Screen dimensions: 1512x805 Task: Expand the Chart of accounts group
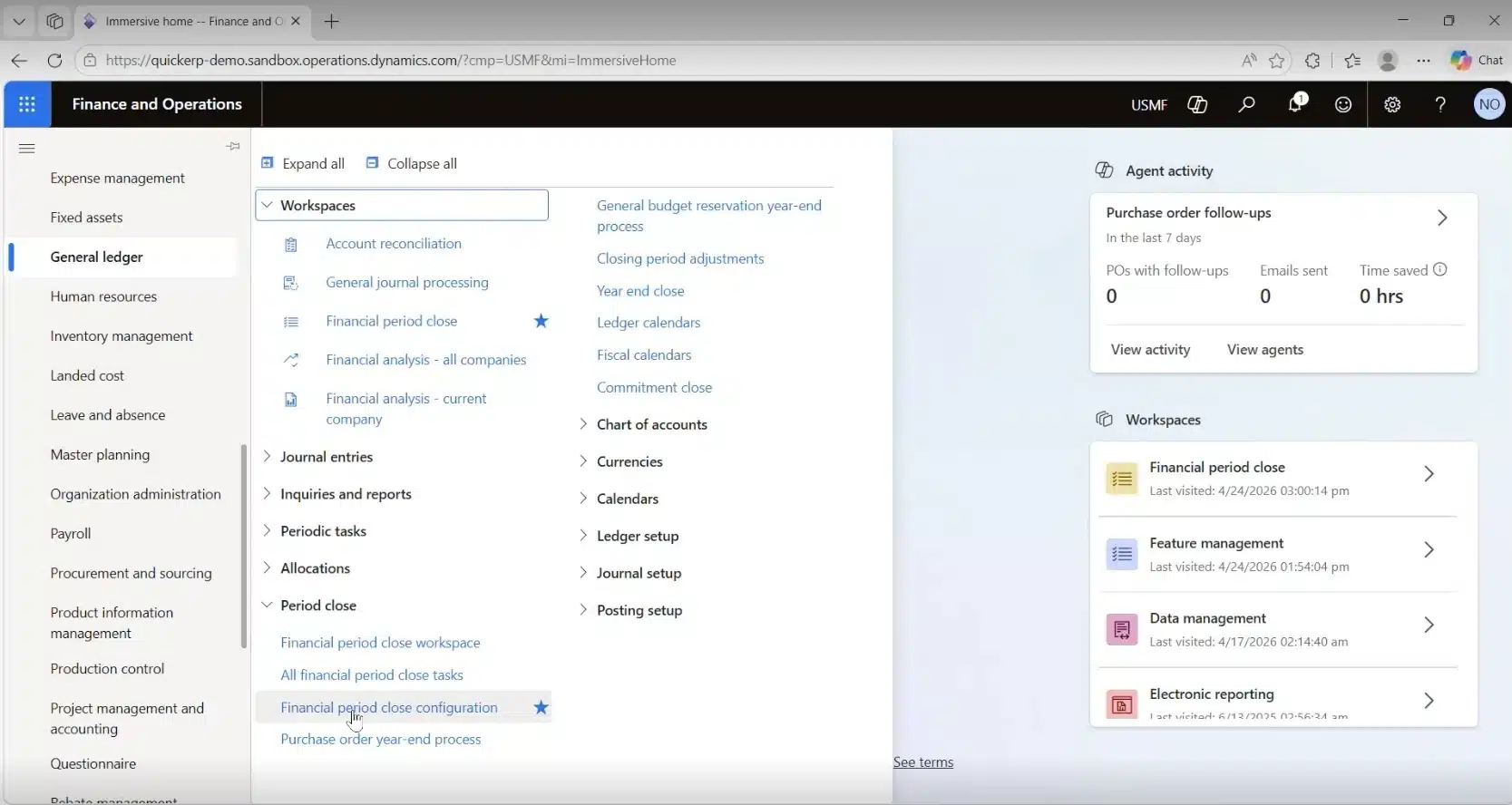point(583,424)
